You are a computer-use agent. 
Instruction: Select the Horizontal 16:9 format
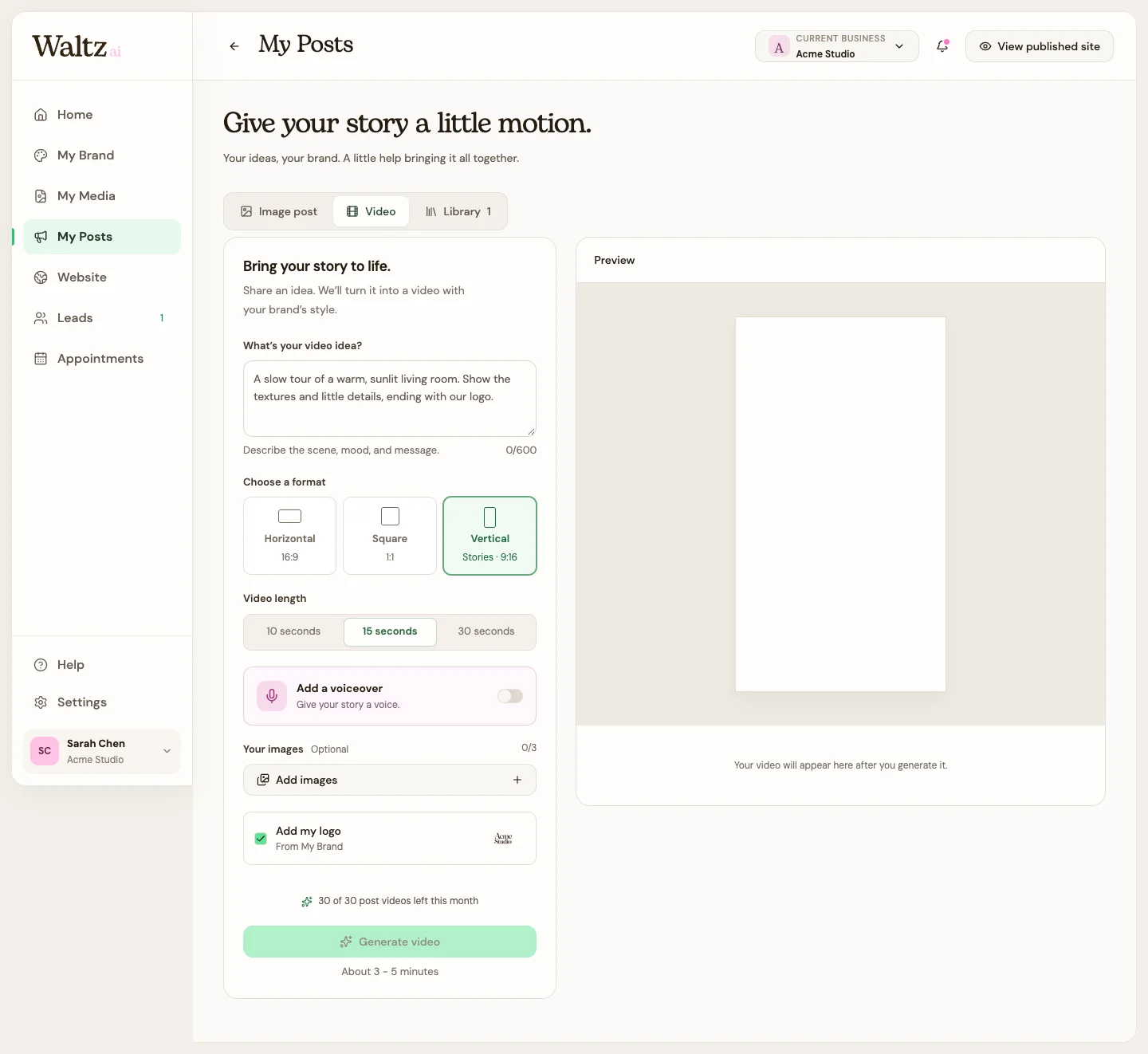[289, 536]
